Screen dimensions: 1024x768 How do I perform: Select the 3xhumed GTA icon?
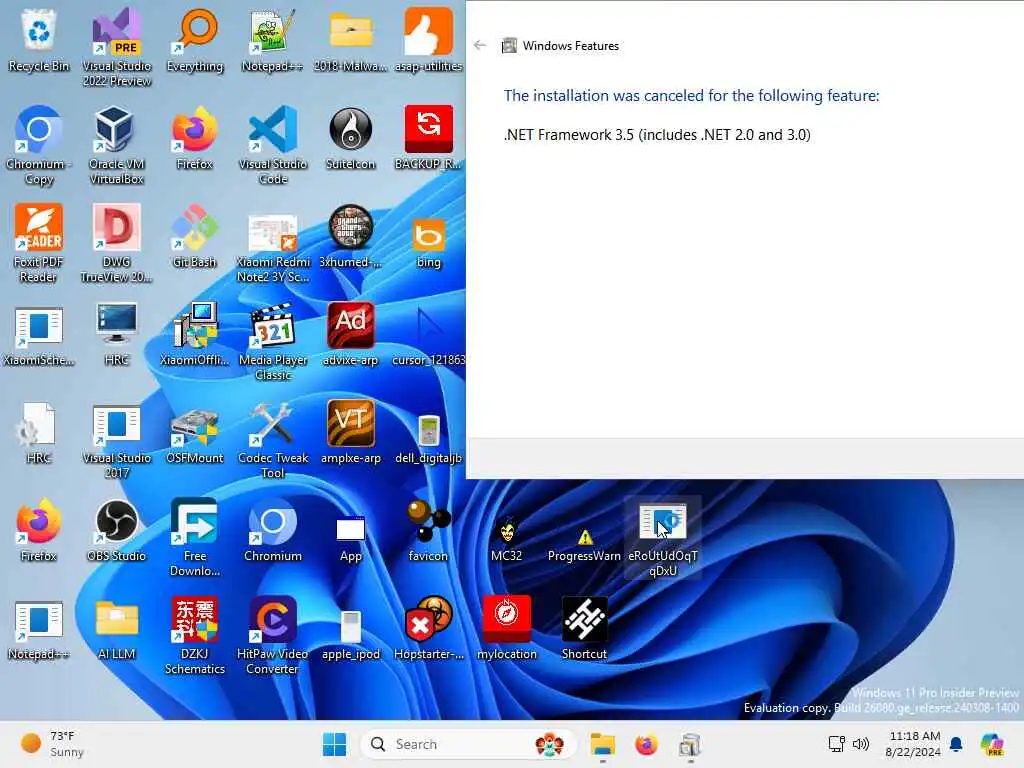351,236
